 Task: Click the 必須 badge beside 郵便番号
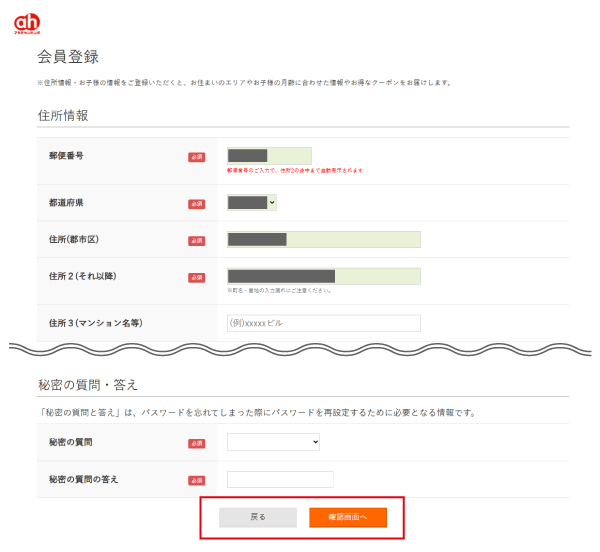click(x=196, y=157)
